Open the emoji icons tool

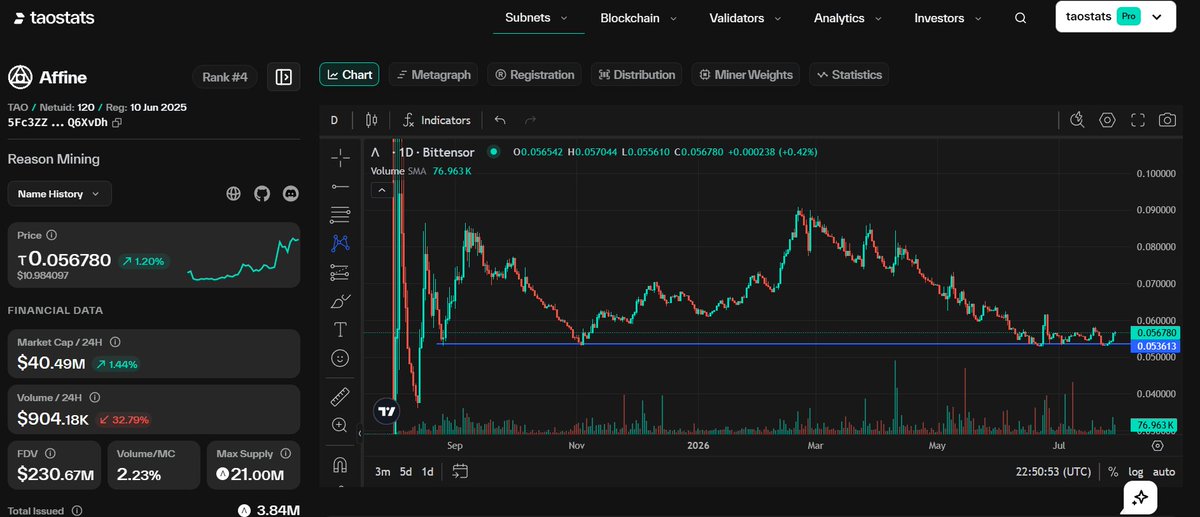(x=340, y=358)
